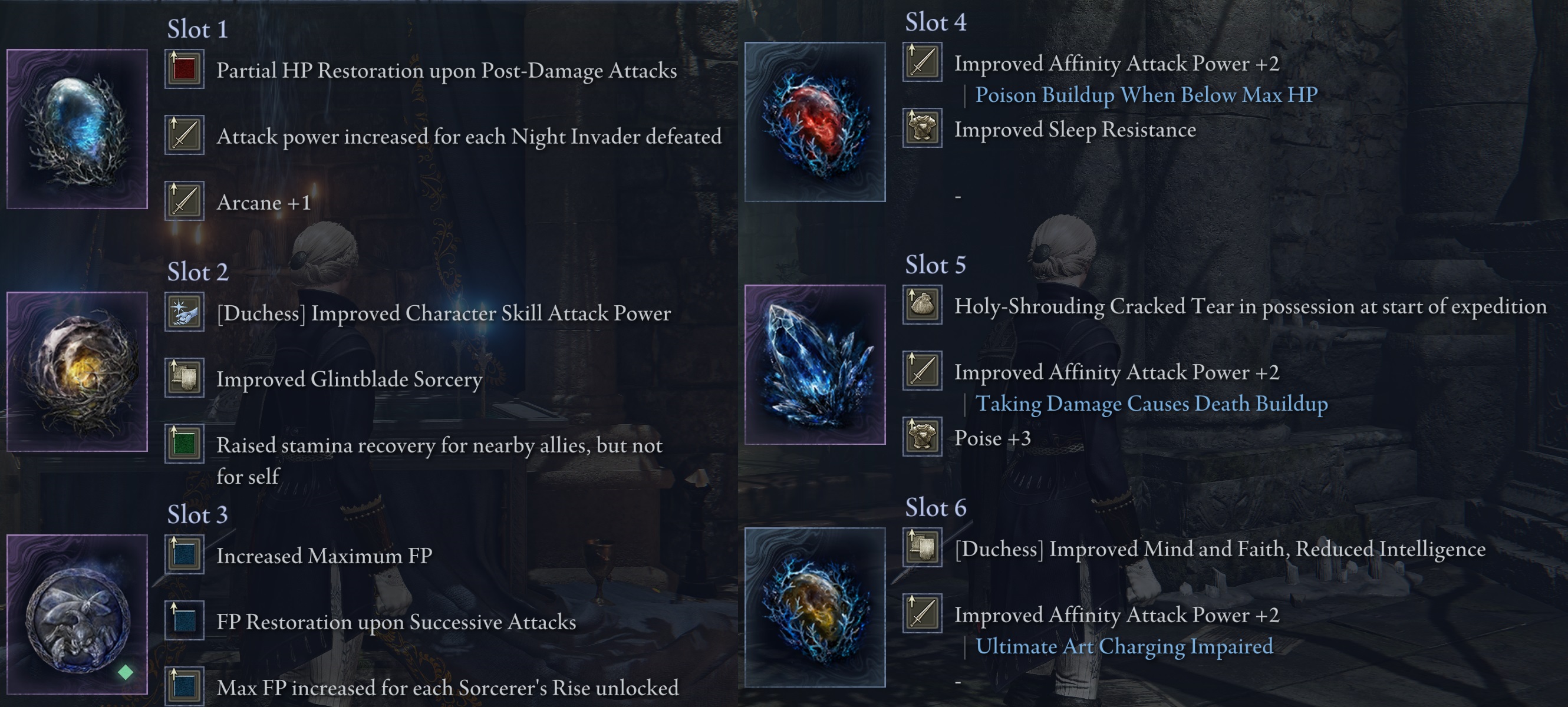Open the Slot 1 blue relic thumbnail
1568x707 pixels.
[x=77, y=129]
